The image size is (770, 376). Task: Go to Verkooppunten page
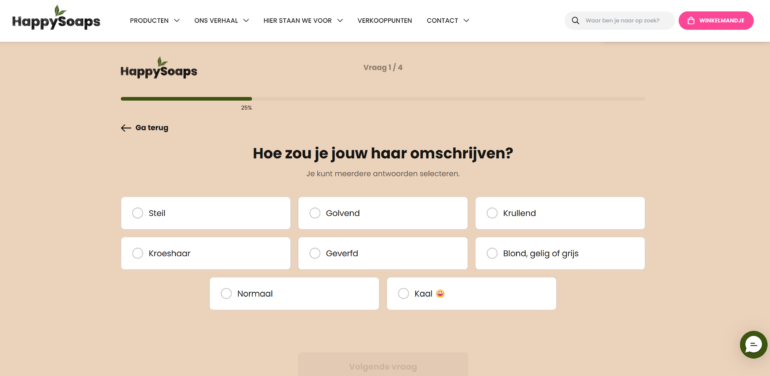click(385, 21)
